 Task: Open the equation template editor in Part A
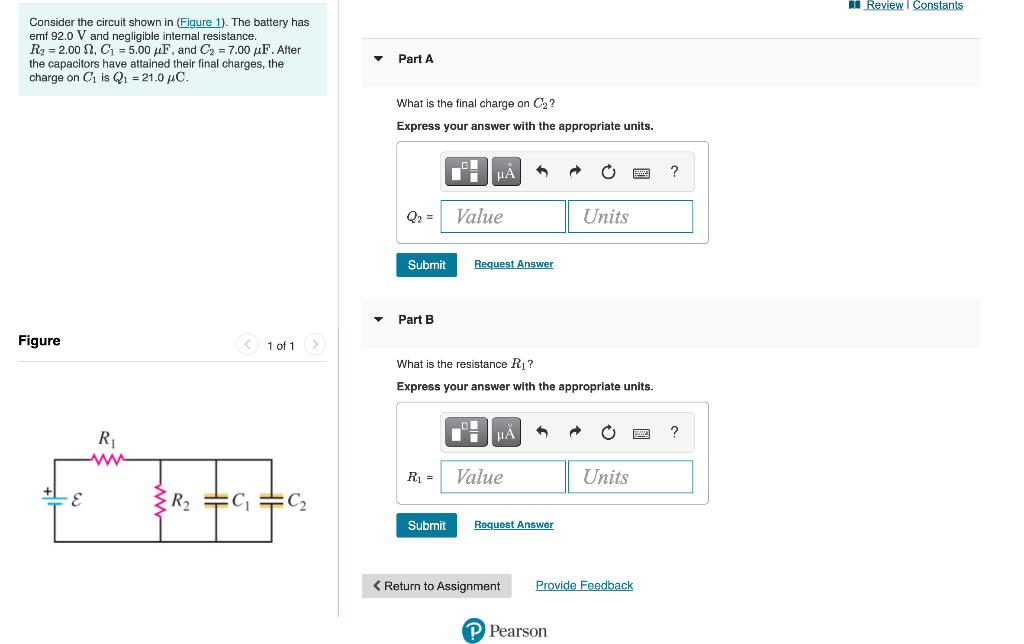click(465, 170)
